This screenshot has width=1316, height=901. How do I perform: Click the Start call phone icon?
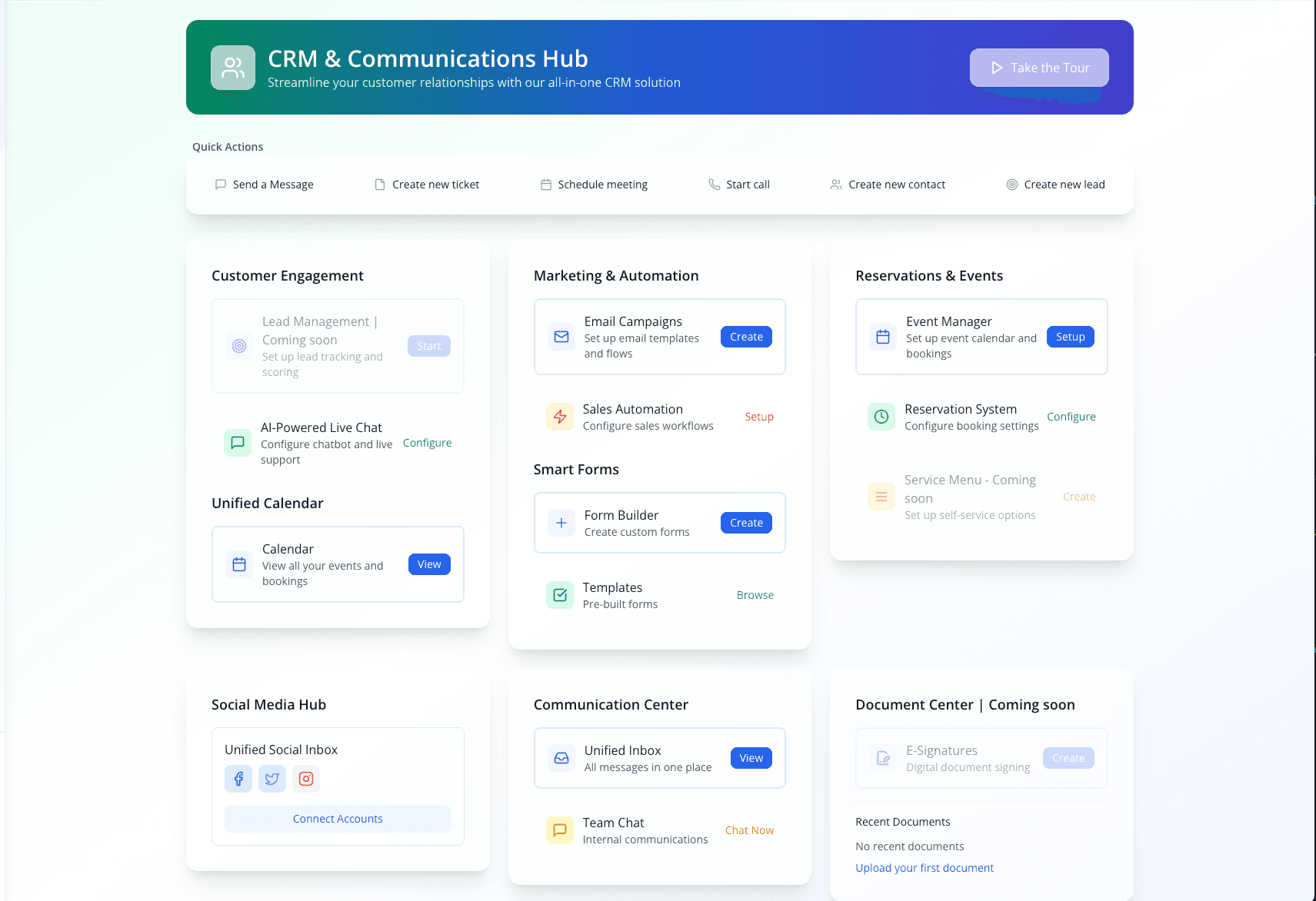pyautogui.click(x=715, y=184)
